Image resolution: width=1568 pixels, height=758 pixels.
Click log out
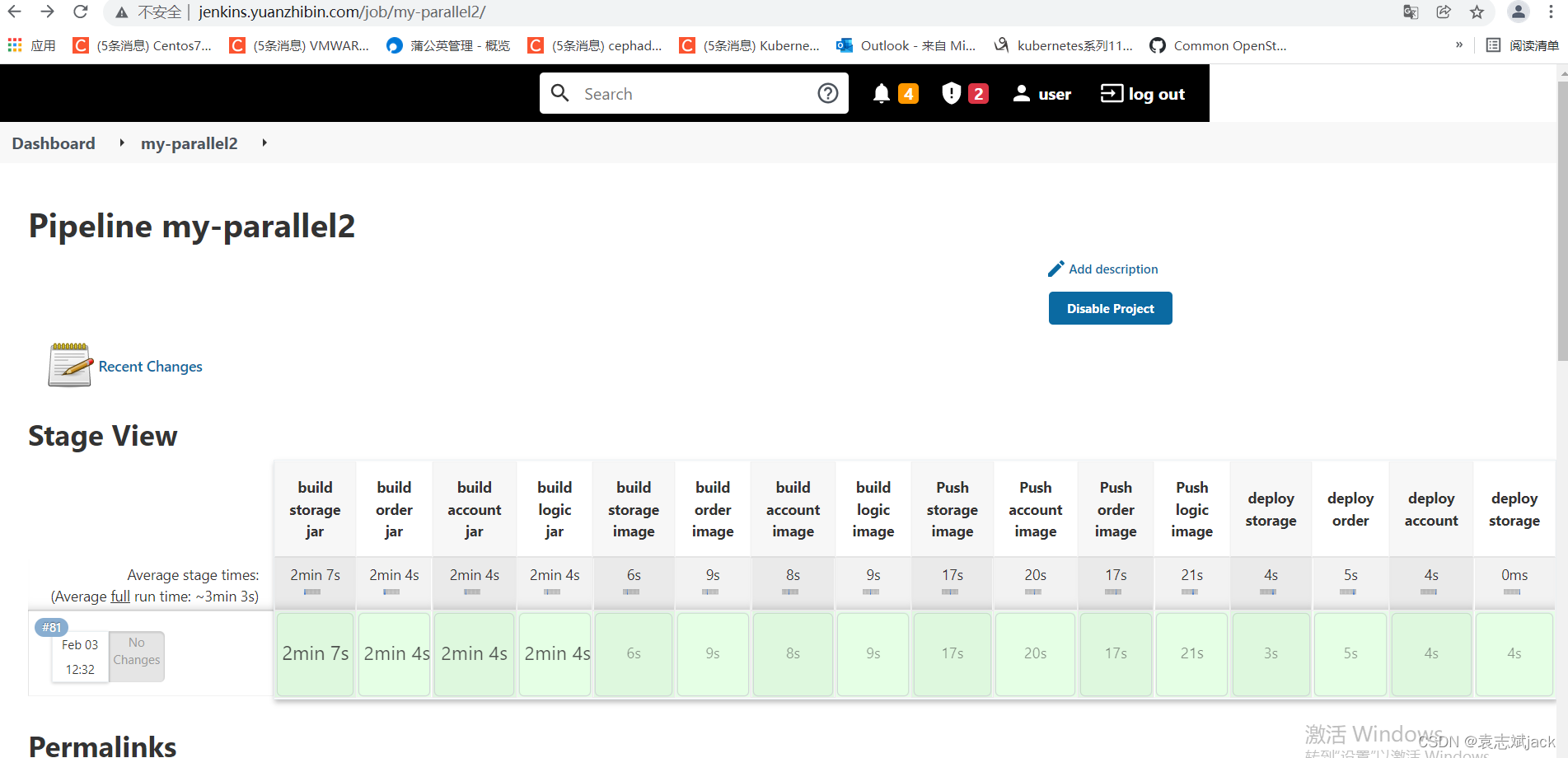(1143, 94)
